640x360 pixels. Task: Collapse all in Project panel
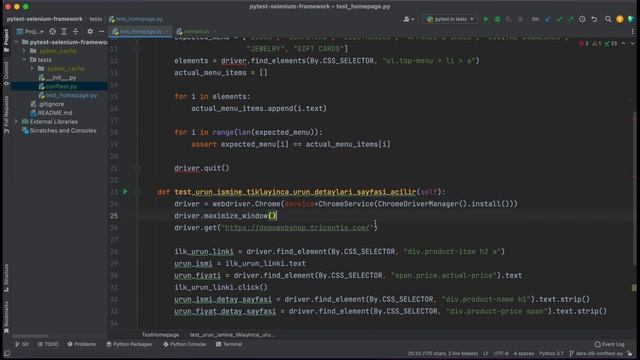[x=76, y=31]
